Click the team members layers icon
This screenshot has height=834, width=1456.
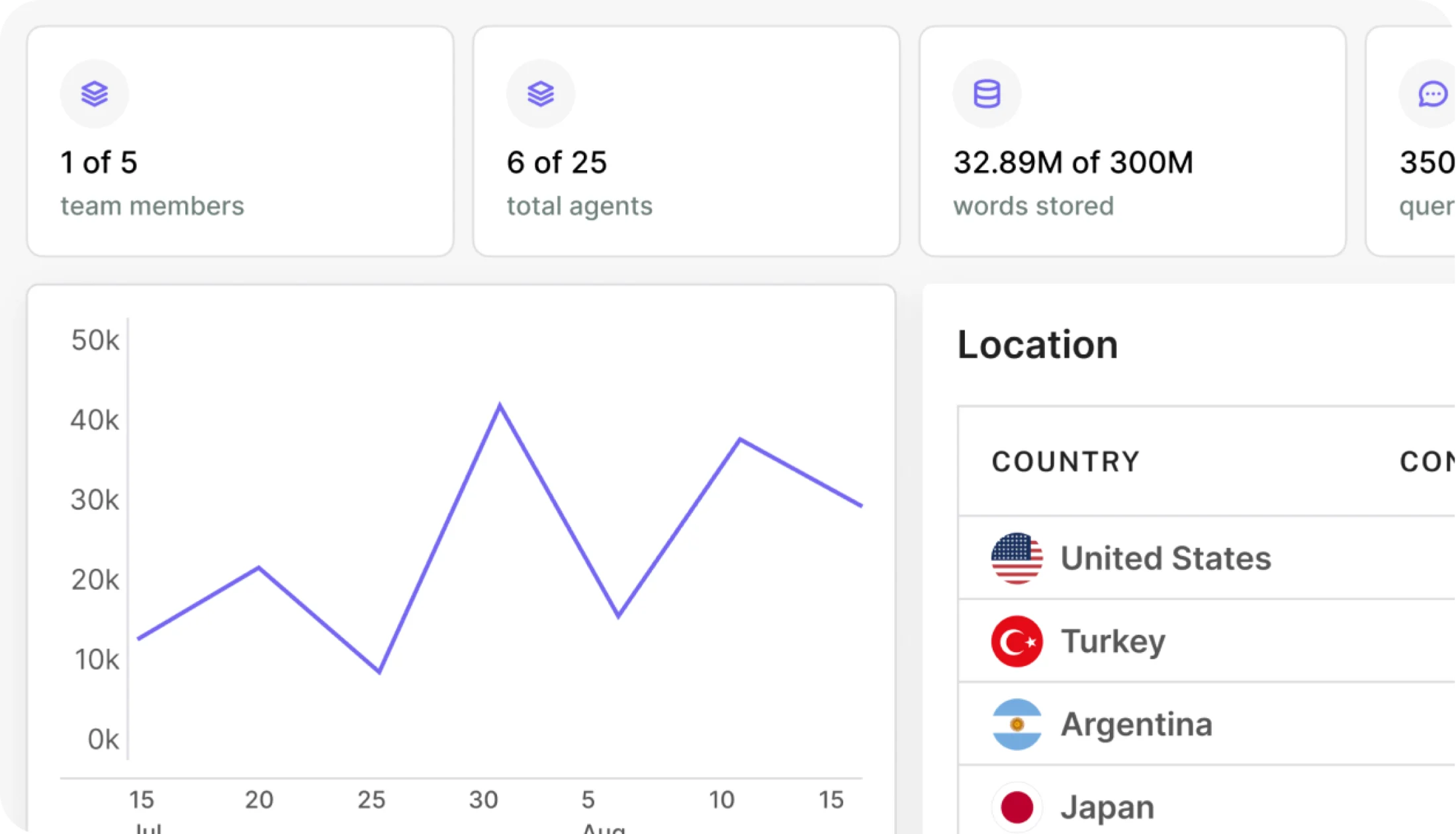(x=95, y=94)
